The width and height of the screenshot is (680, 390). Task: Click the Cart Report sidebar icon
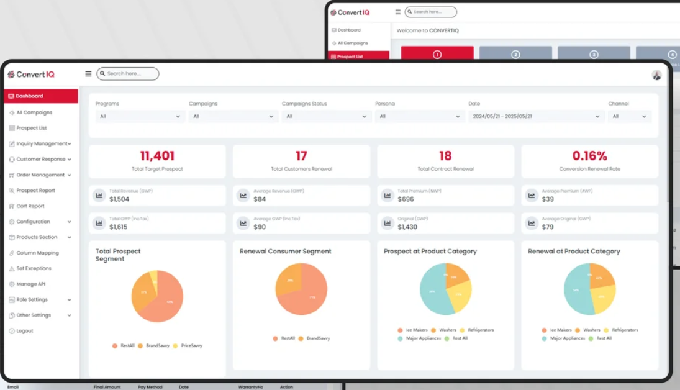pyautogui.click(x=12, y=206)
